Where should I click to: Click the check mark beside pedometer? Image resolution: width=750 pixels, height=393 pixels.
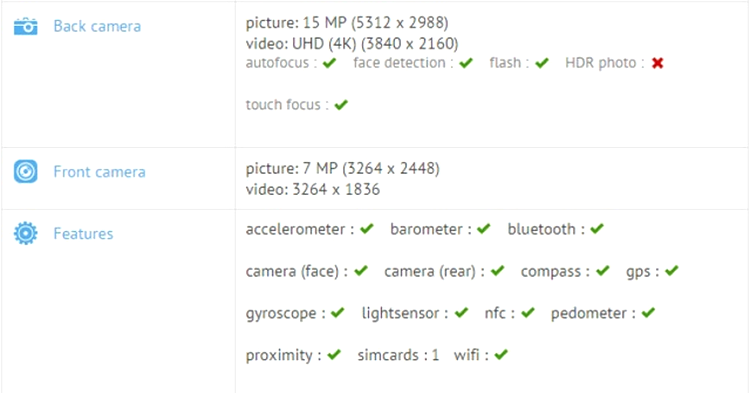click(648, 313)
